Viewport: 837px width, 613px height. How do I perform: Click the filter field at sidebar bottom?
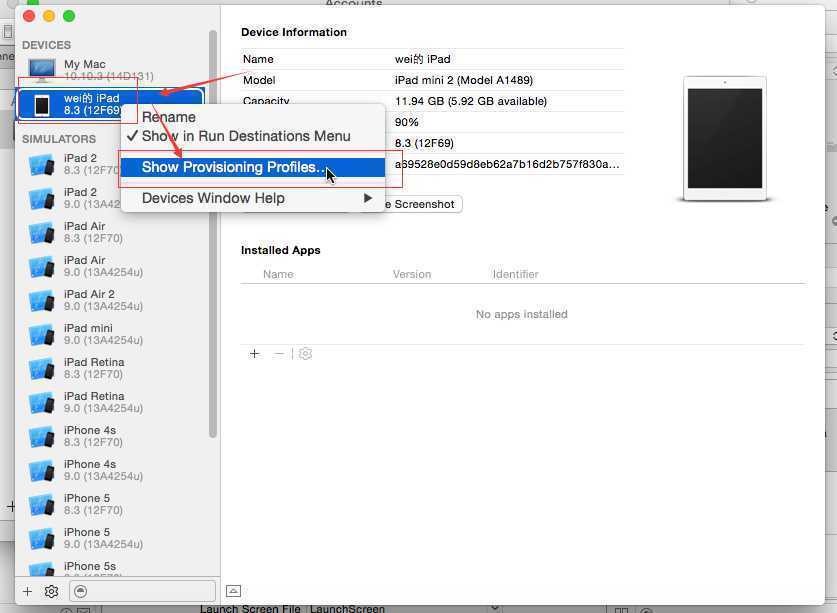(x=143, y=591)
